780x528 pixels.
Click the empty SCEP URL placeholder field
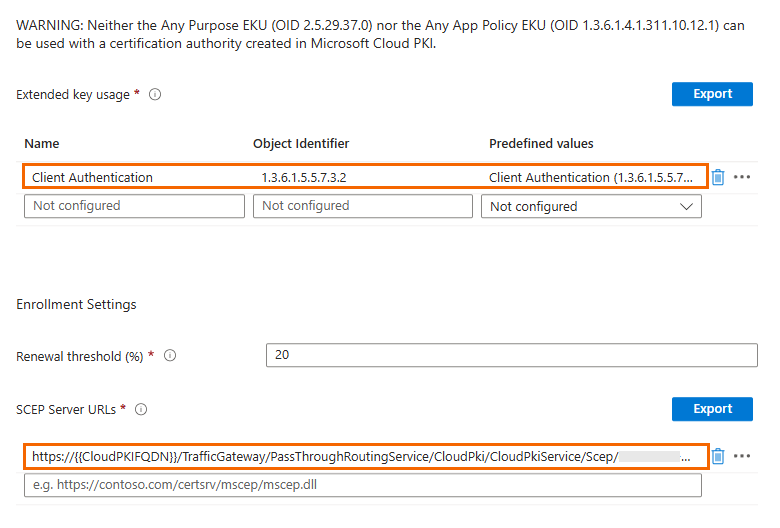point(362,485)
